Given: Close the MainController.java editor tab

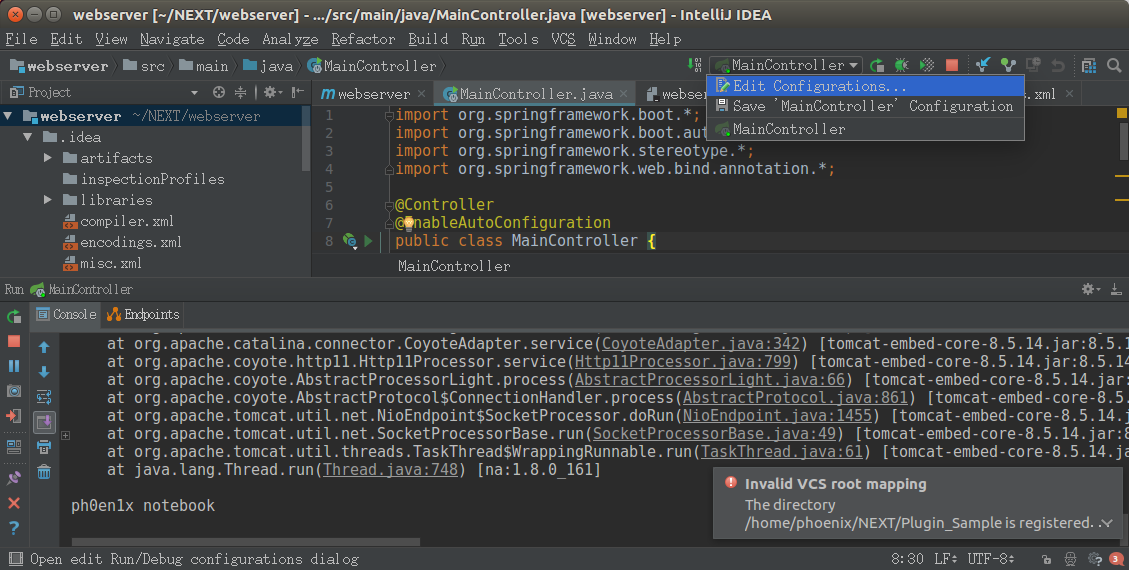Looking at the screenshot, I should [x=624, y=94].
